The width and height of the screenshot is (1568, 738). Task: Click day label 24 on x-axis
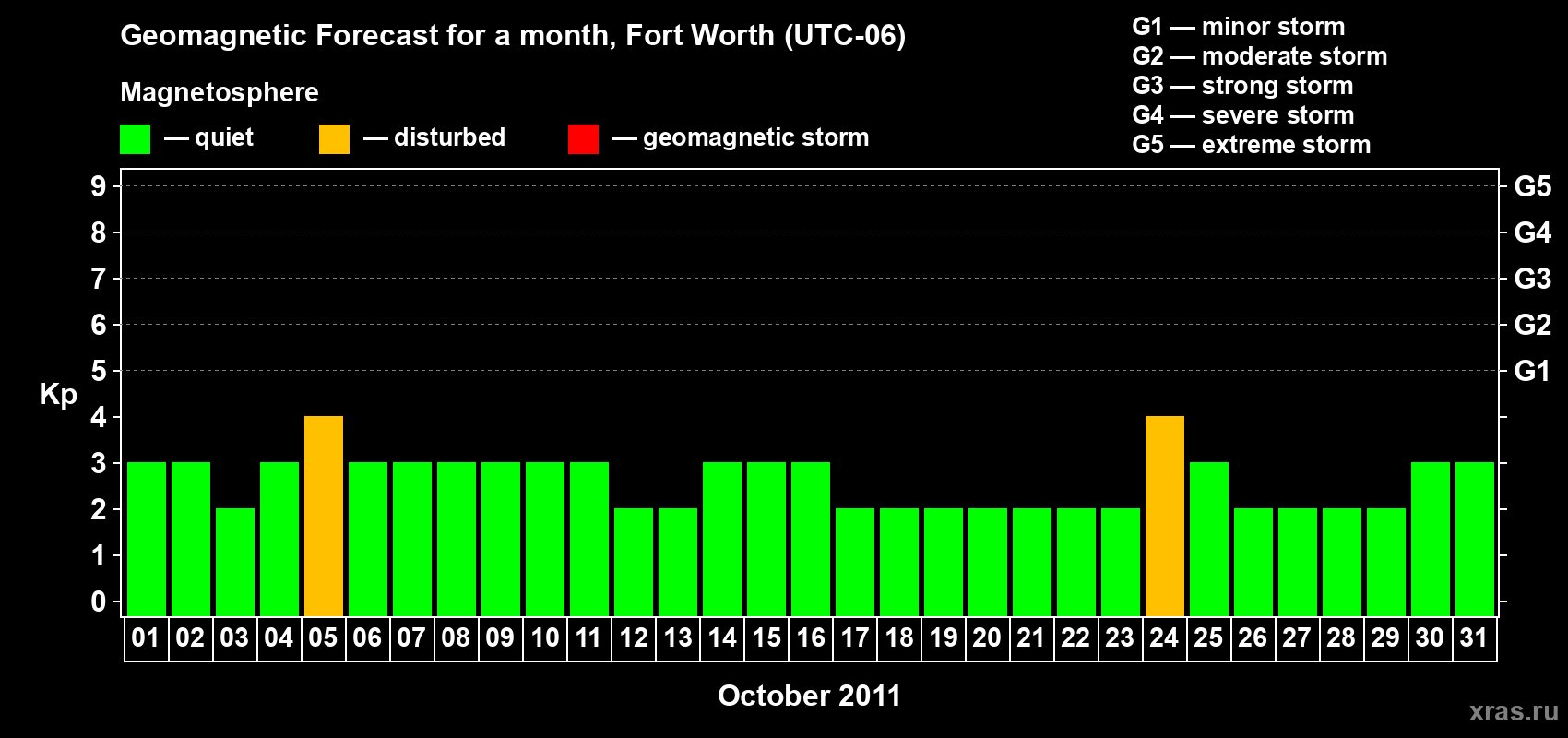pyautogui.click(x=1164, y=637)
